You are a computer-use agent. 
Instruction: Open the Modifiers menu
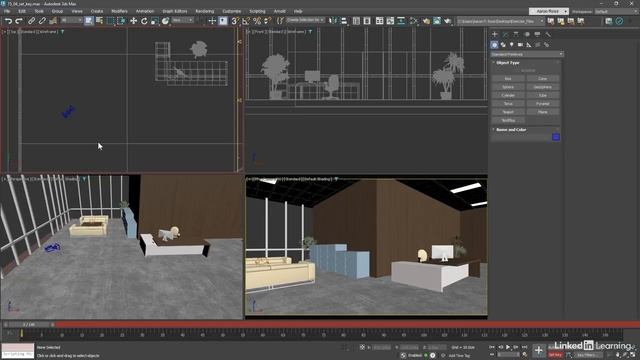[x=119, y=11]
